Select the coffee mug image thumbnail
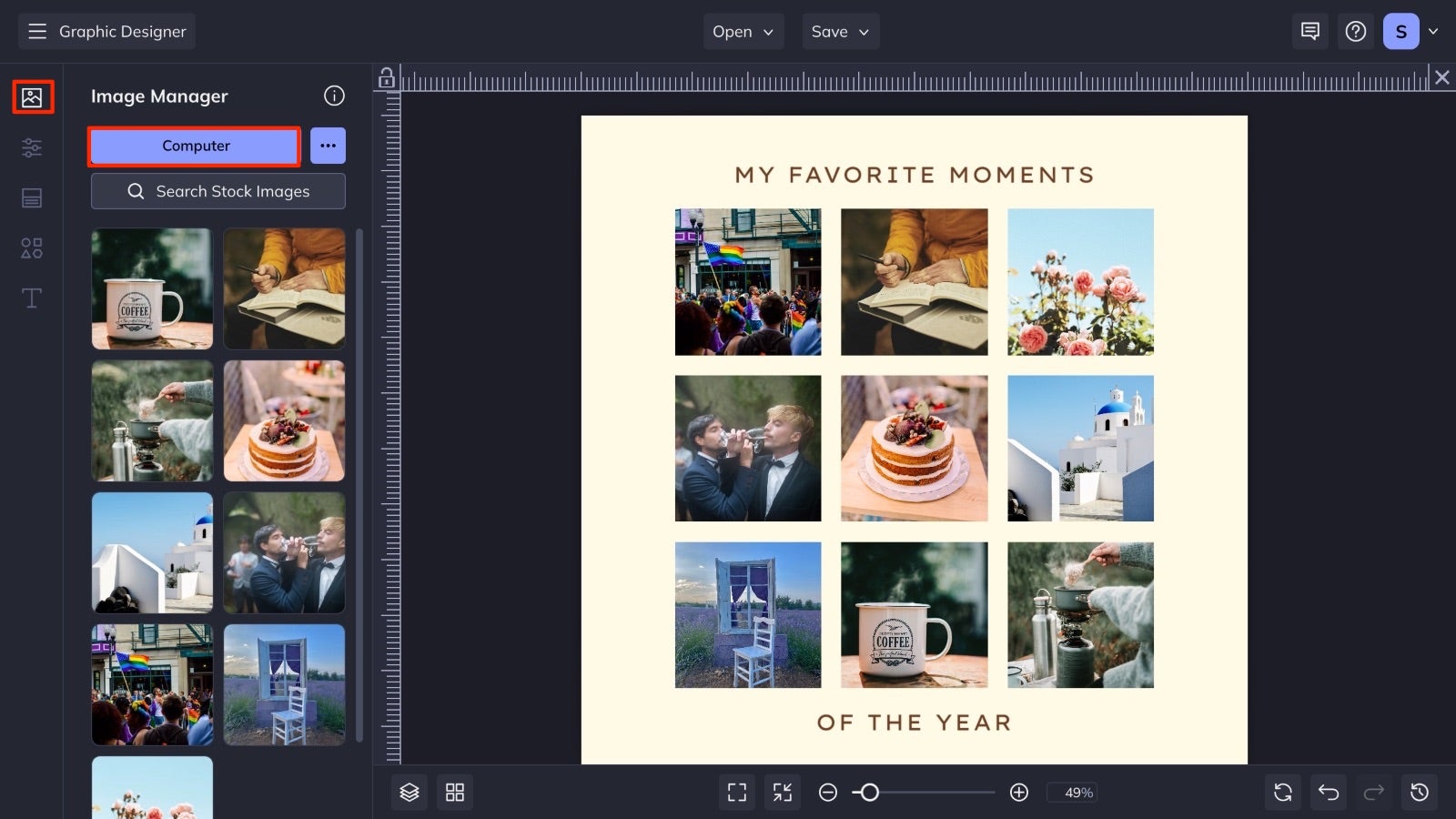 (151, 288)
